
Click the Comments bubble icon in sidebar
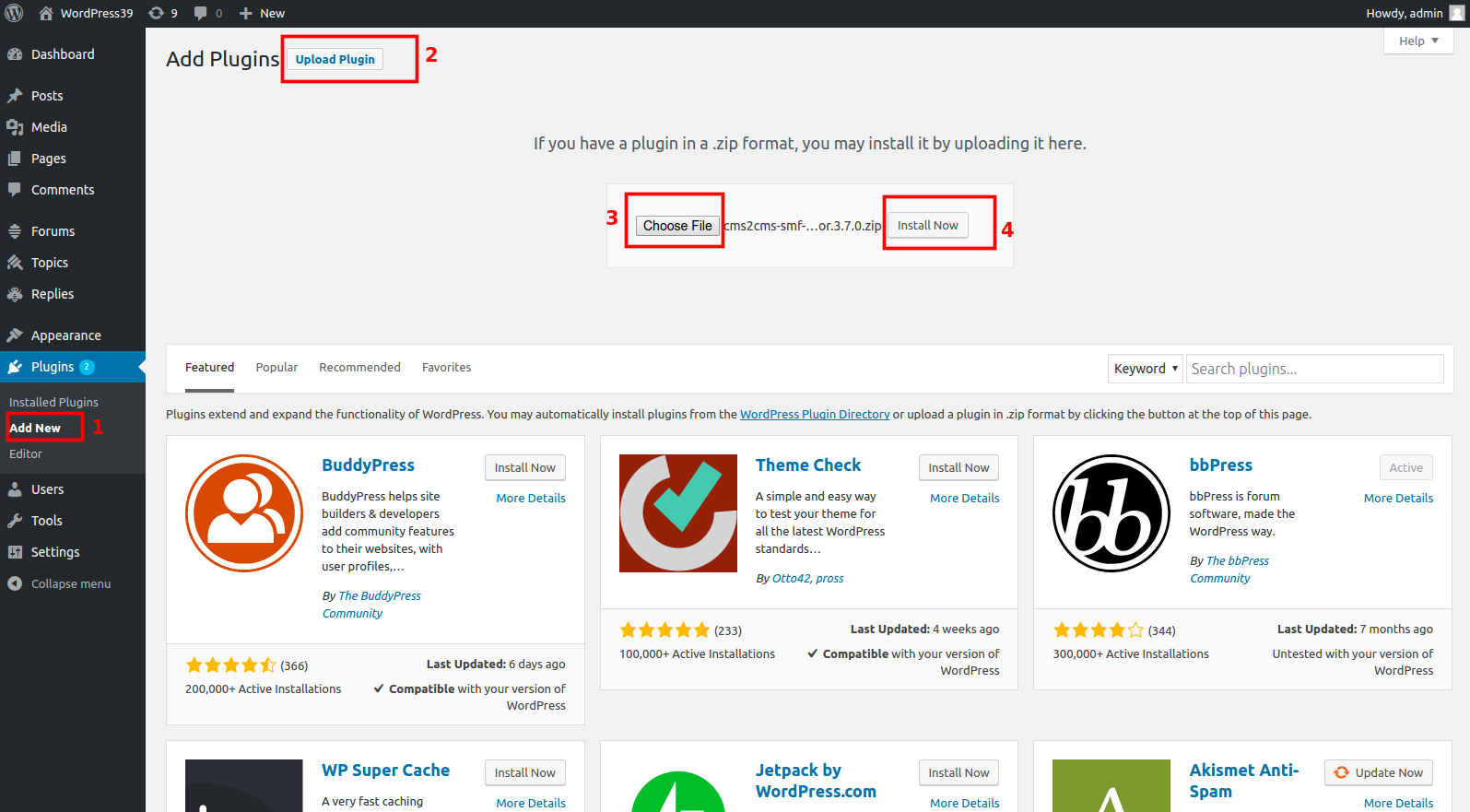coord(15,190)
